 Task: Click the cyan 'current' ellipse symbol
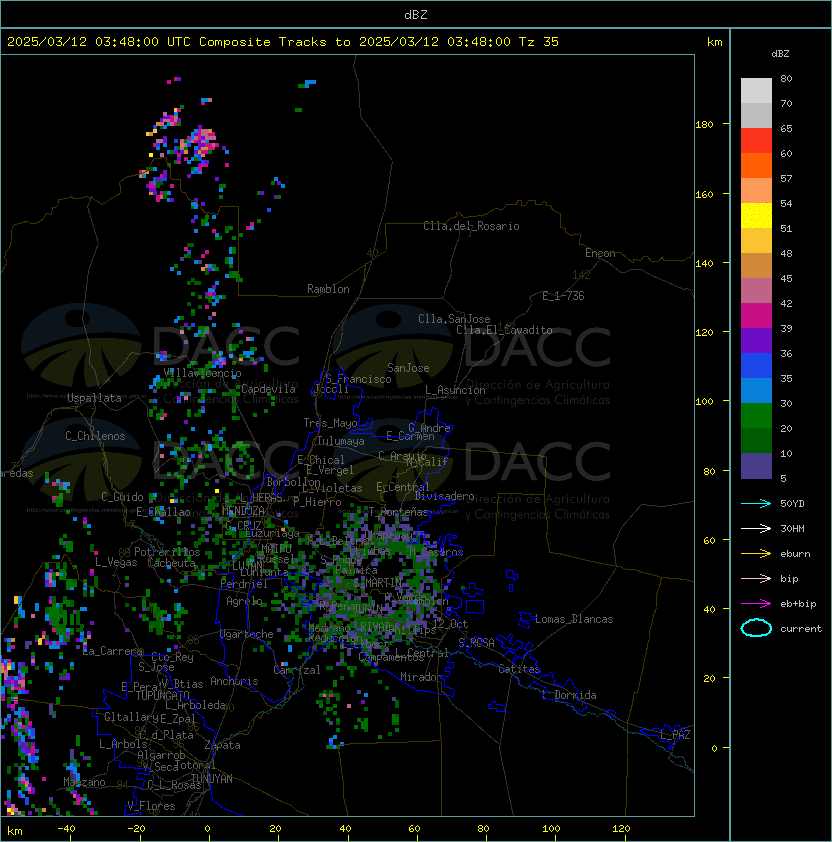pyautogui.click(x=756, y=628)
